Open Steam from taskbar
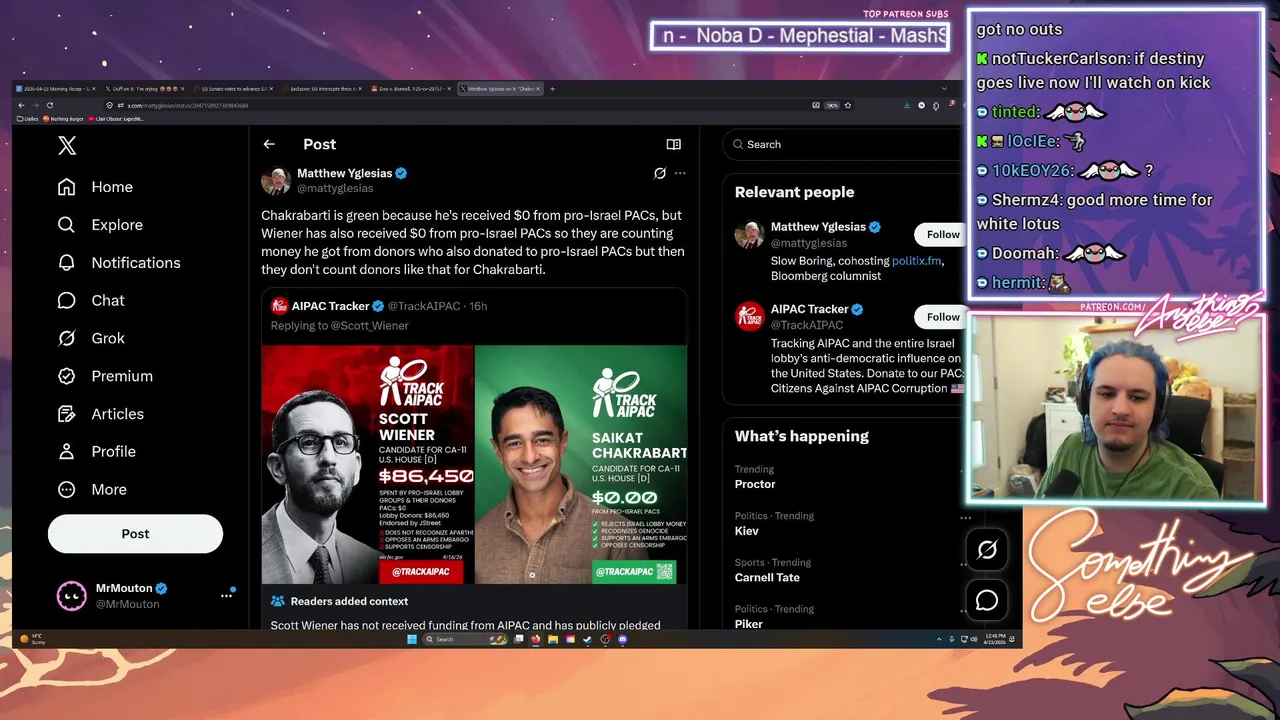The image size is (1280, 720). pyautogui.click(x=587, y=639)
